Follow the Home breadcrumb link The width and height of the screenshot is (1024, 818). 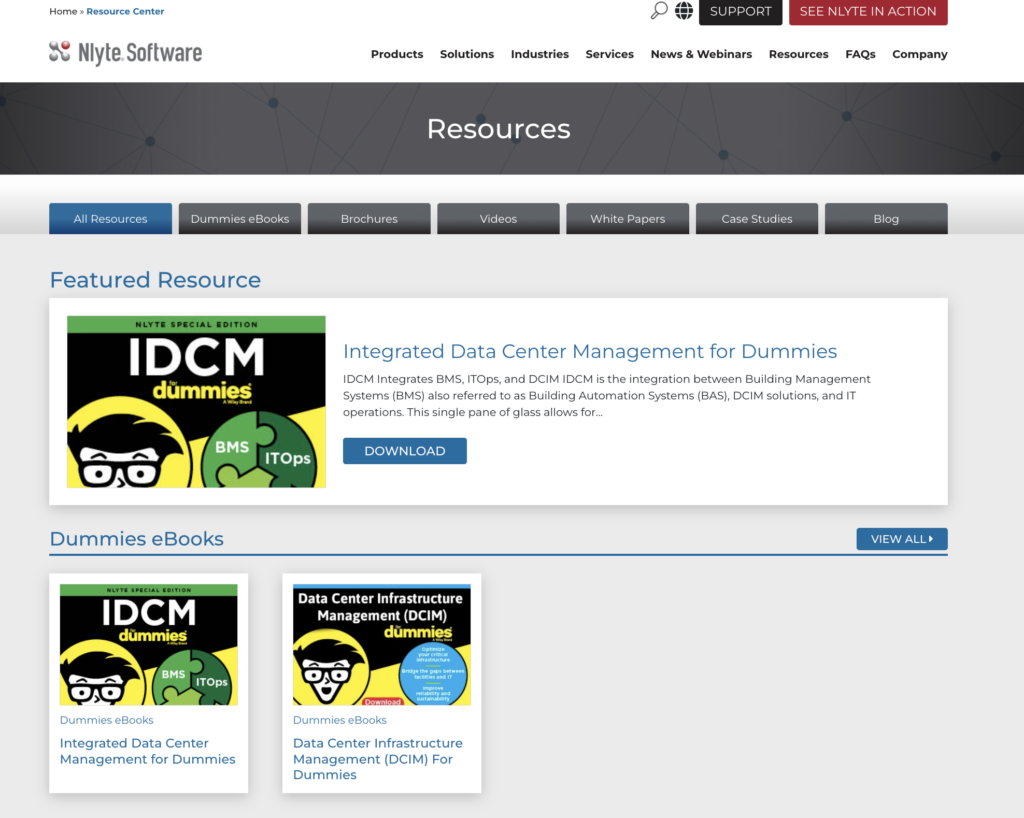63,11
